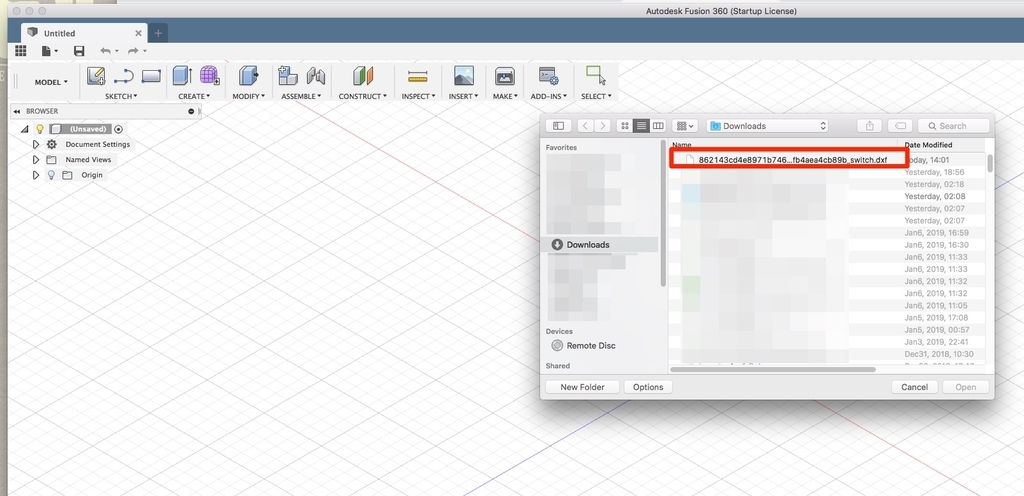Click the New Component assemble icon
Viewport: 1024px width, 496px height.
click(288, 76)
